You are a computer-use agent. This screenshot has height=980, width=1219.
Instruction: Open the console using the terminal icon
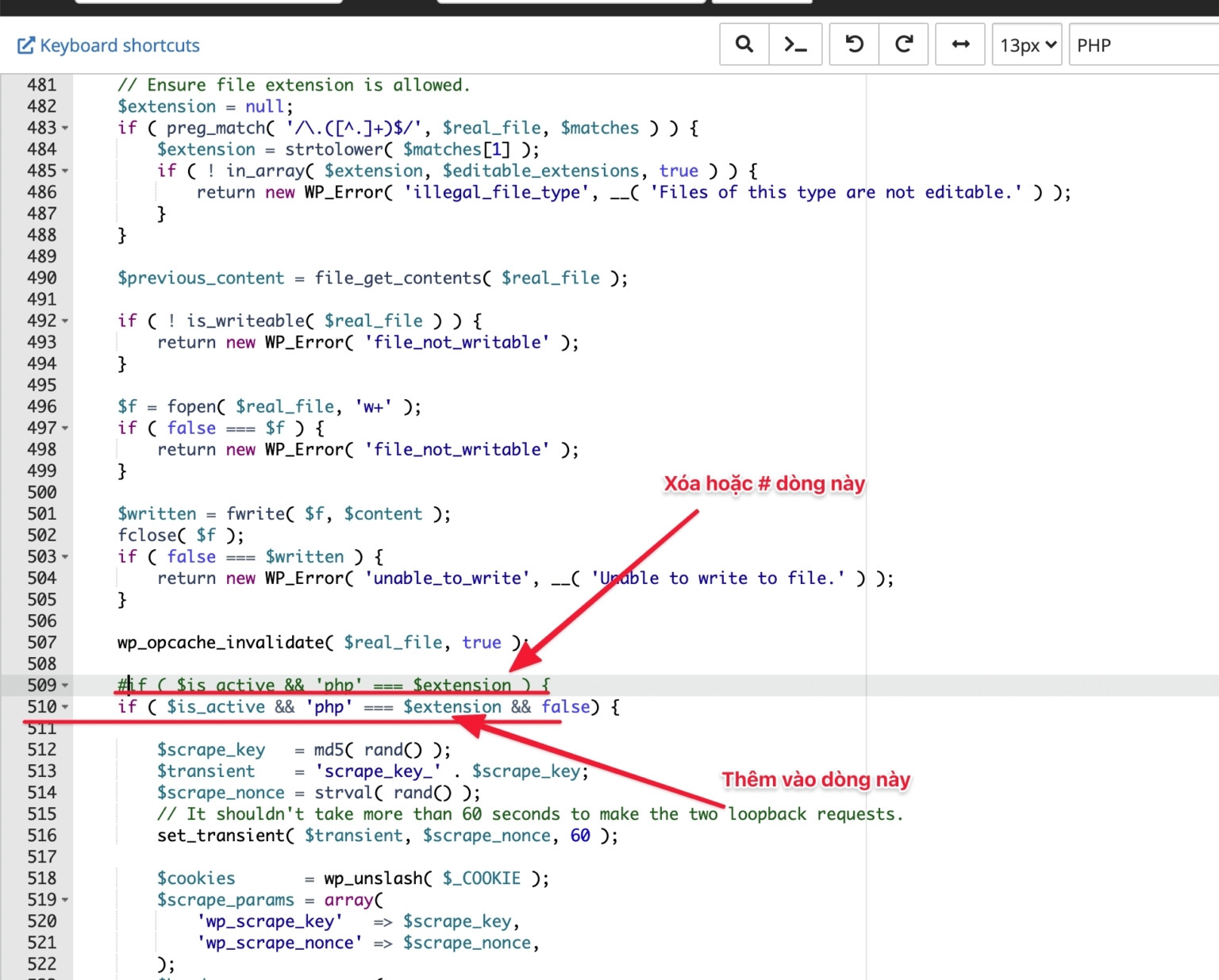point(795,44)
